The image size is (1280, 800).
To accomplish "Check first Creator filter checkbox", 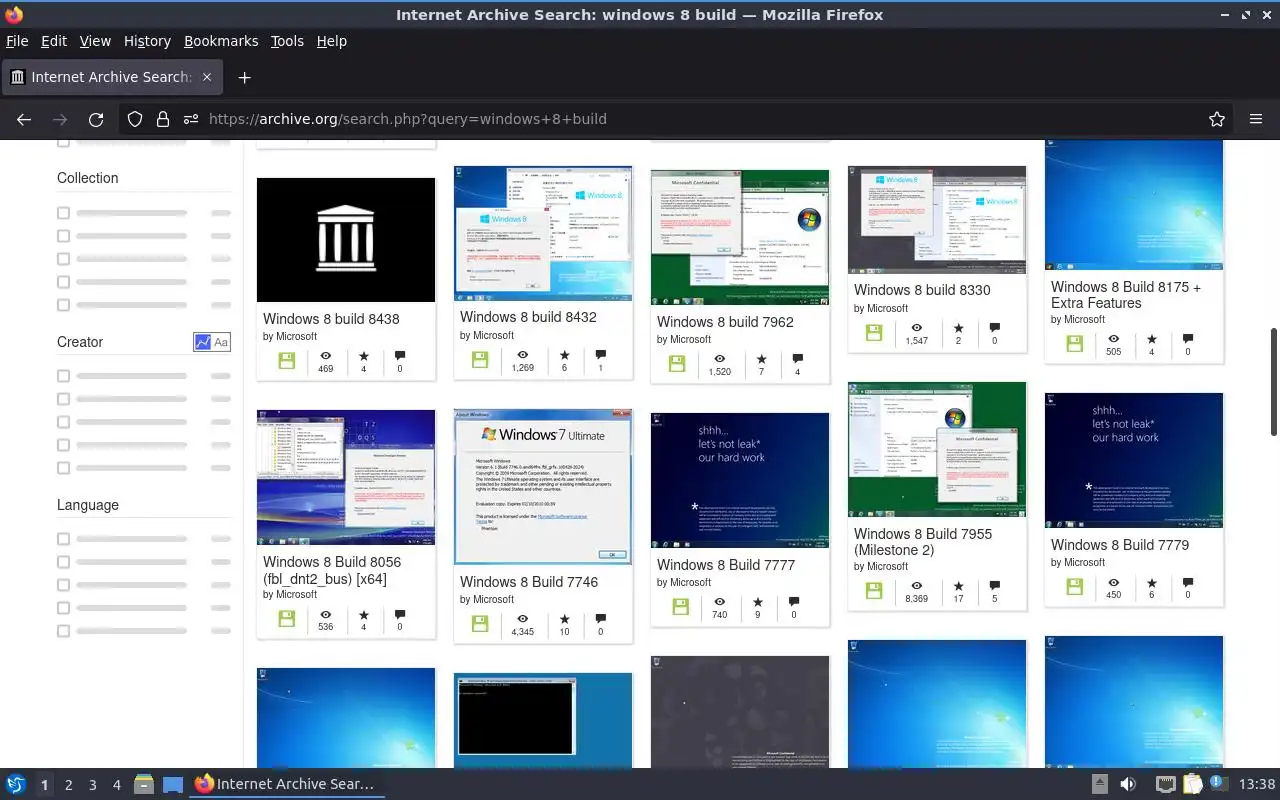I will point(63,376).
